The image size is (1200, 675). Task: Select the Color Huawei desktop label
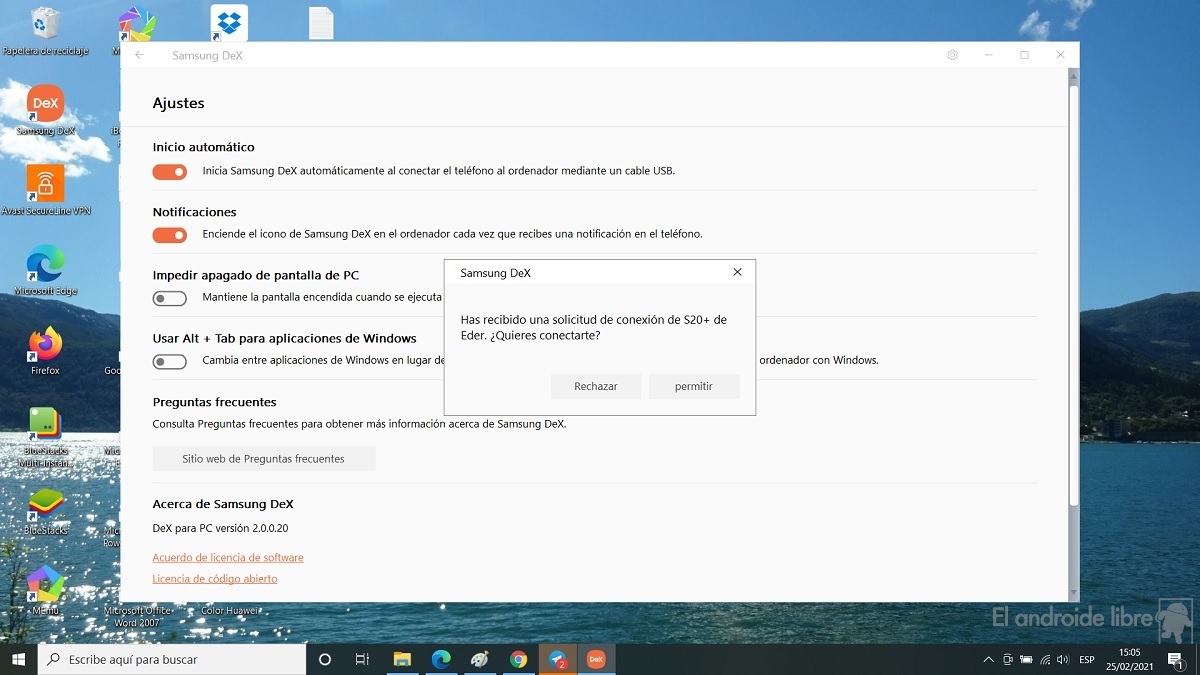point(230,611)
